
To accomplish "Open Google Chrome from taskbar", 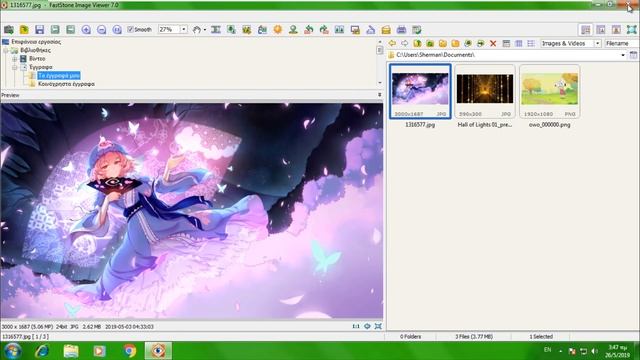I will click(129, 351).
